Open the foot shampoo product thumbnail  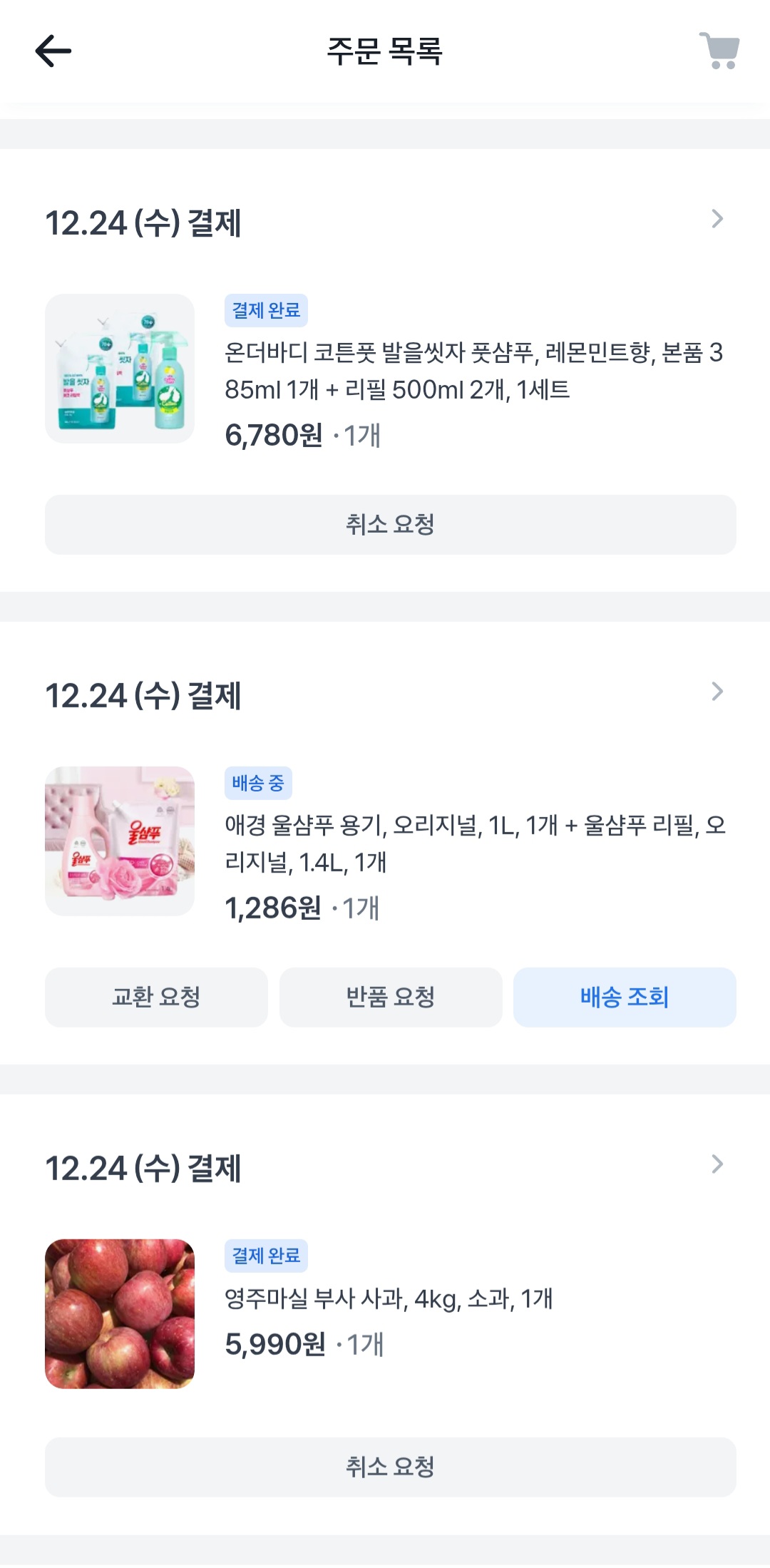[x=120, y=369]
